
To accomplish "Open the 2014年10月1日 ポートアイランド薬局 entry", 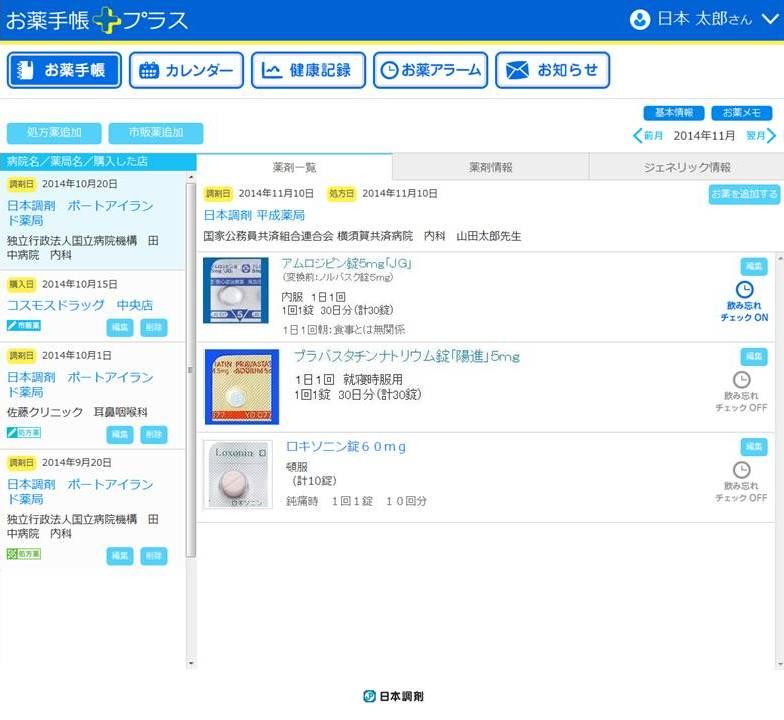I will [80, 384].
